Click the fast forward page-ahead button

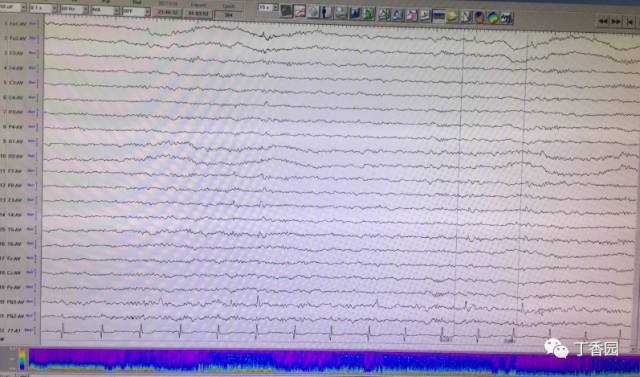pyautogui.click(x=616, y=22)
